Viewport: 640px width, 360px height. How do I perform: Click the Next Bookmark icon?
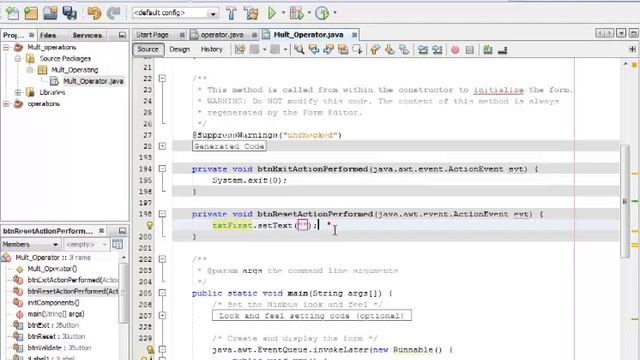click(x=389, y=50)
